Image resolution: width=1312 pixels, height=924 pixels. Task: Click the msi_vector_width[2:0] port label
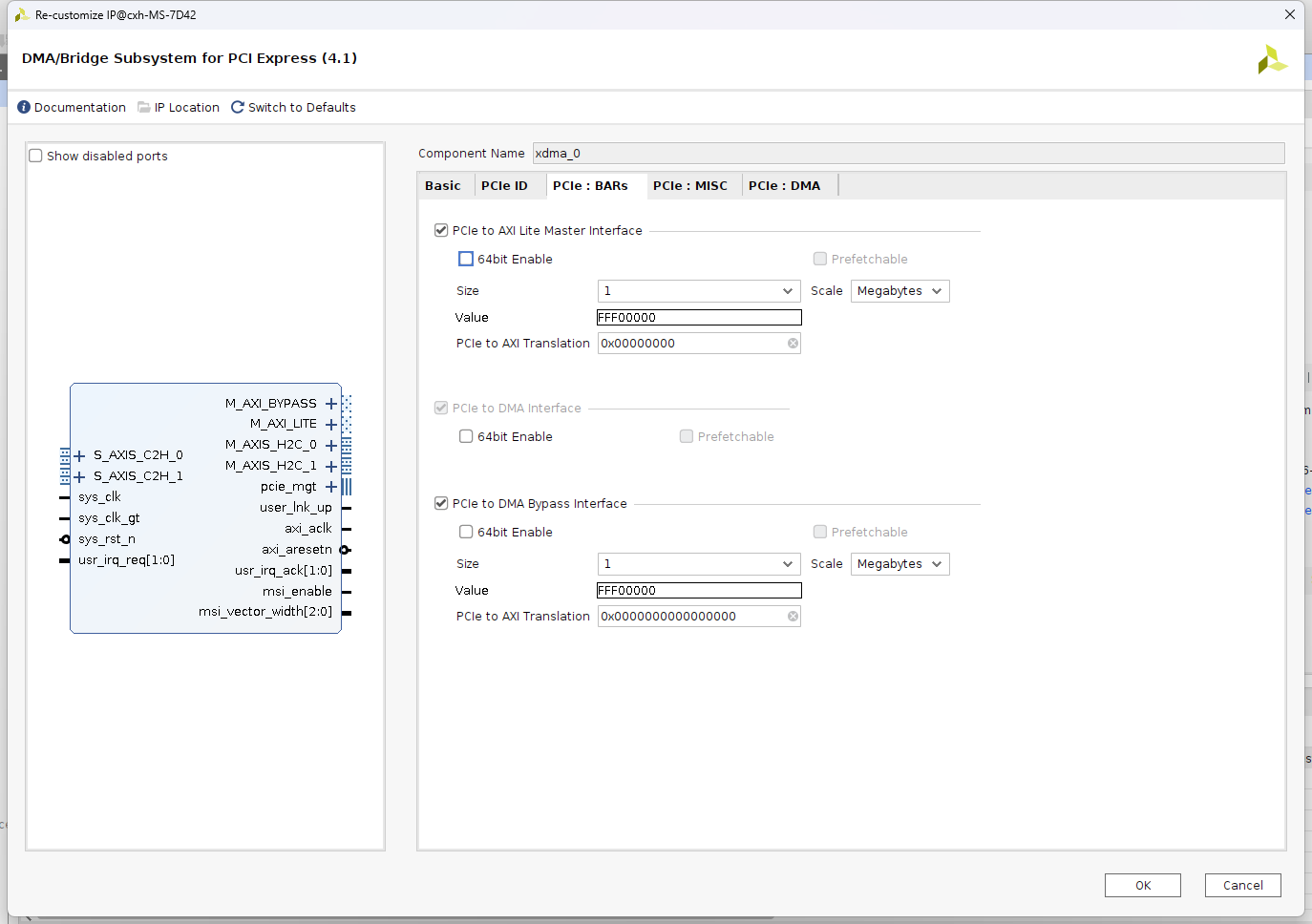265,612
